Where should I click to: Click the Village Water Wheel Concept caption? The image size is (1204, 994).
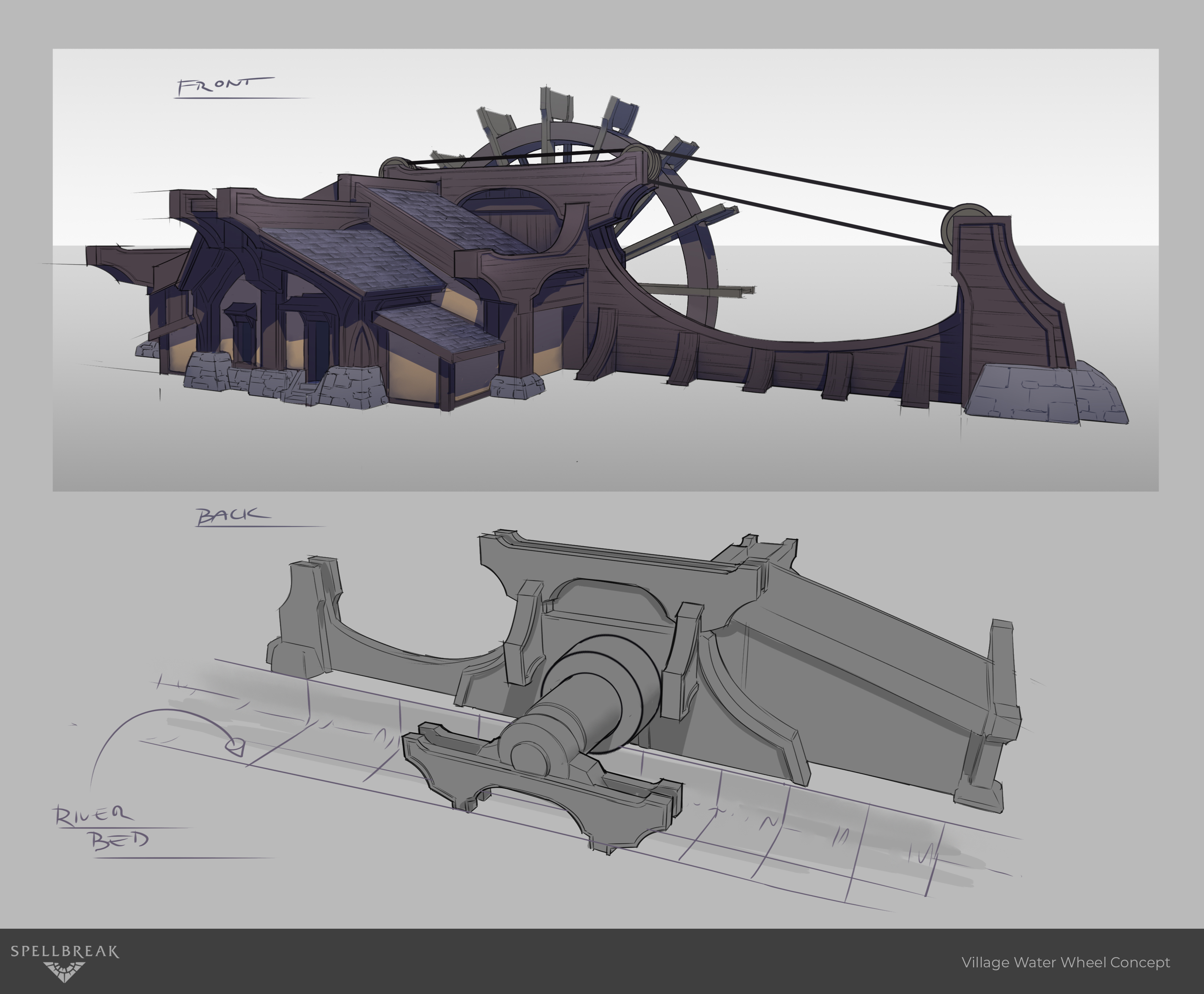(1065, 963)
